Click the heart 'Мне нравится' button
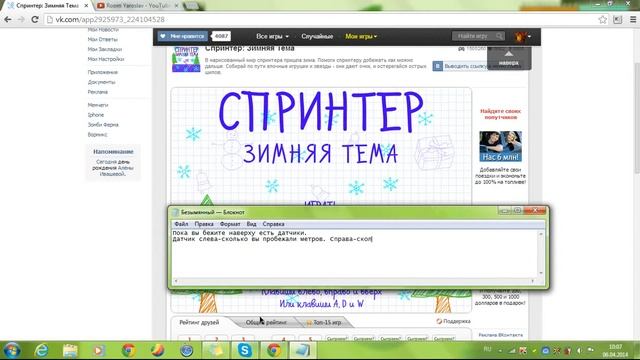Image resolution: width=640 pixels, height=360 pixels. 183,36
